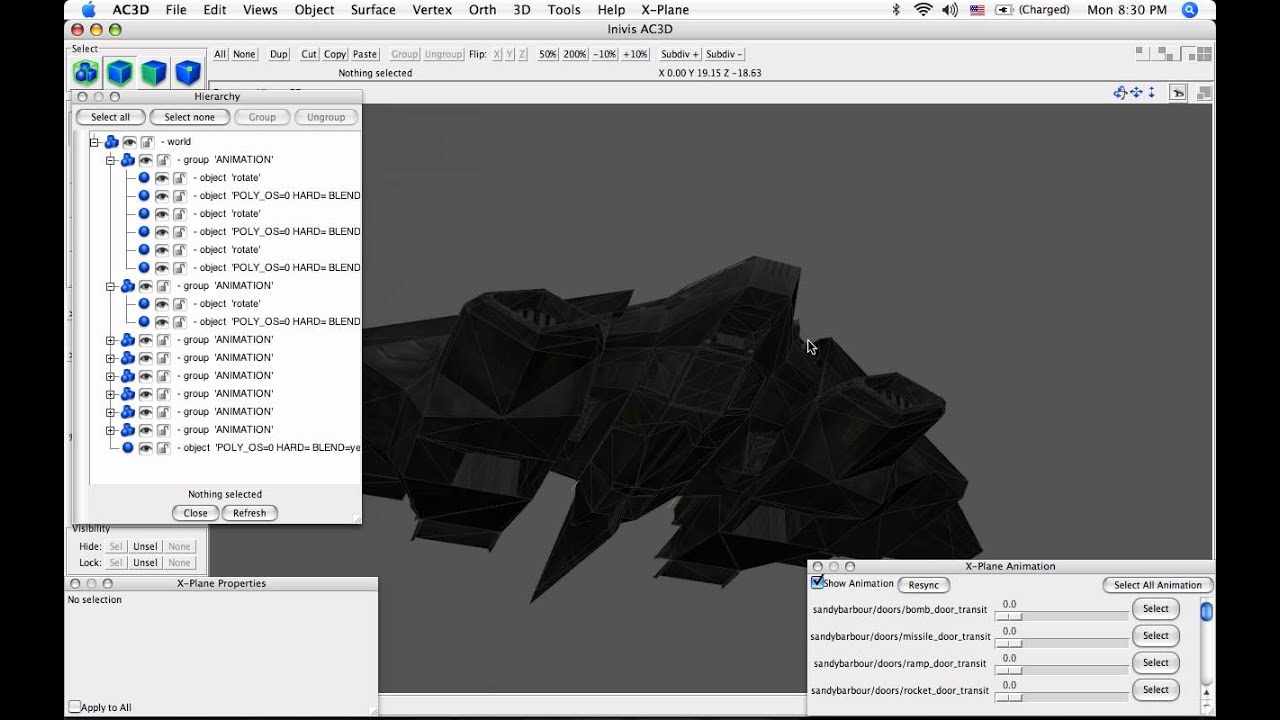Collapse the world tree node
The width and height of the screenshot is (1280, 720).
[x=95, y=142]
